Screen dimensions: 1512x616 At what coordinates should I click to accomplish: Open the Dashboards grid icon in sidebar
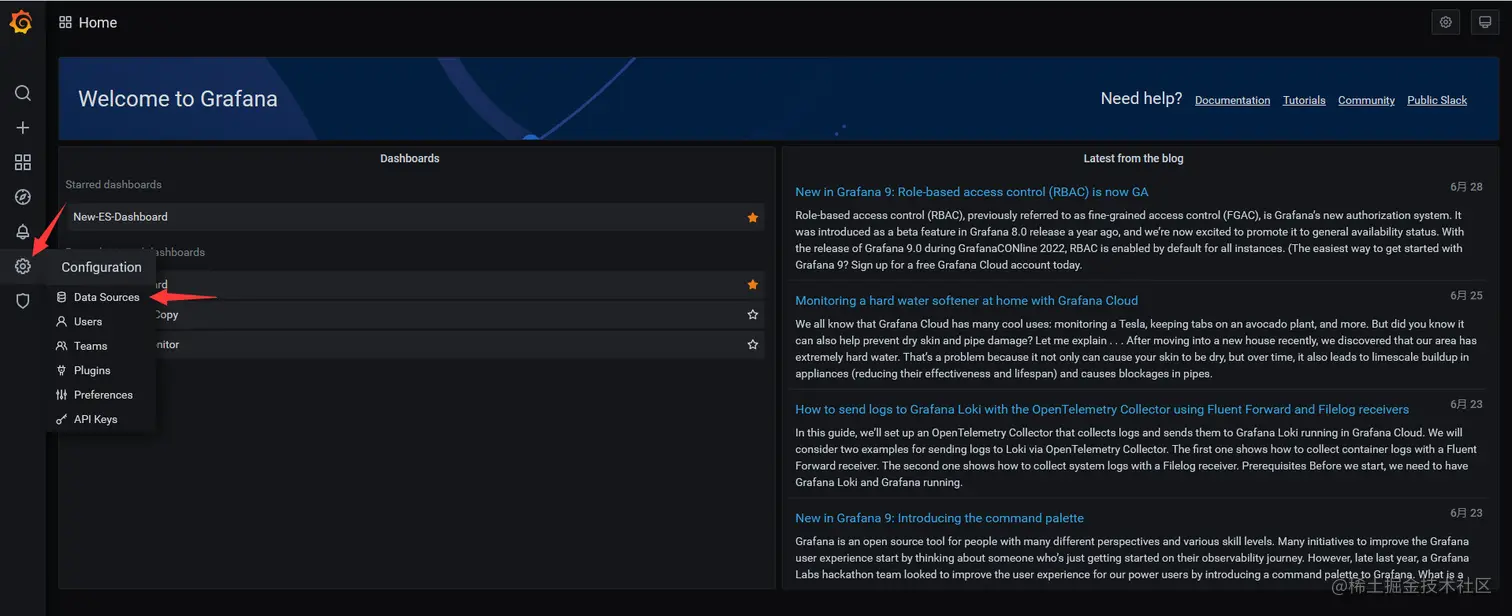22,162
